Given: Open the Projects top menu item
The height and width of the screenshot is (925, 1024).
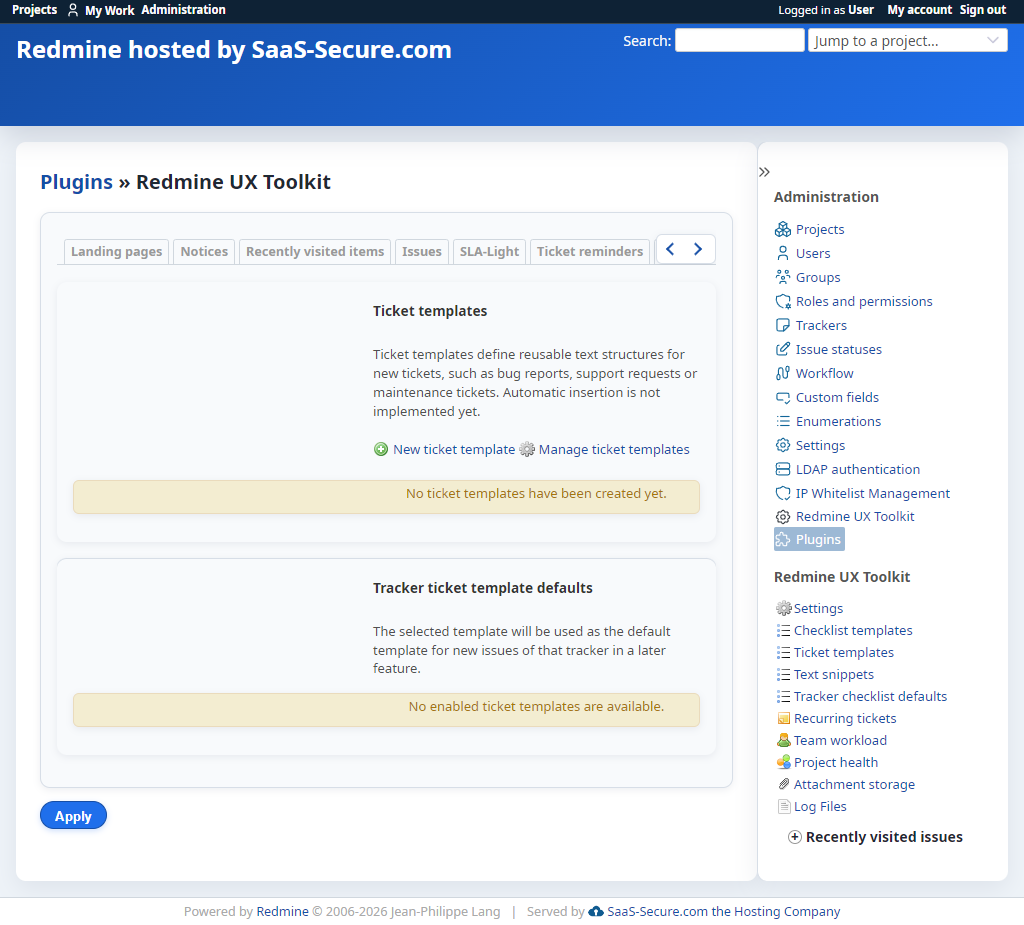Looking at the screenshot, I should [35, 10].
